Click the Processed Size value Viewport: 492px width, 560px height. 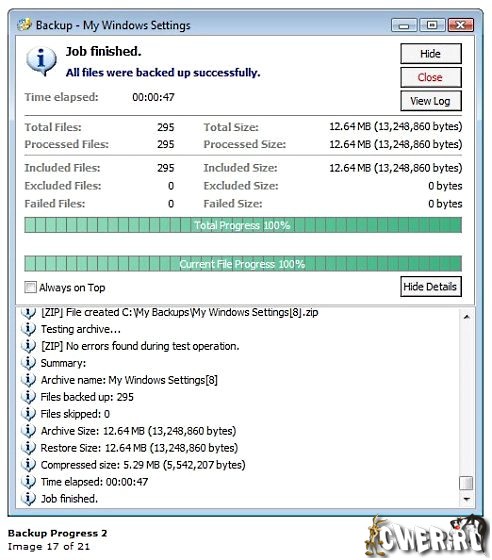point(396,144)
